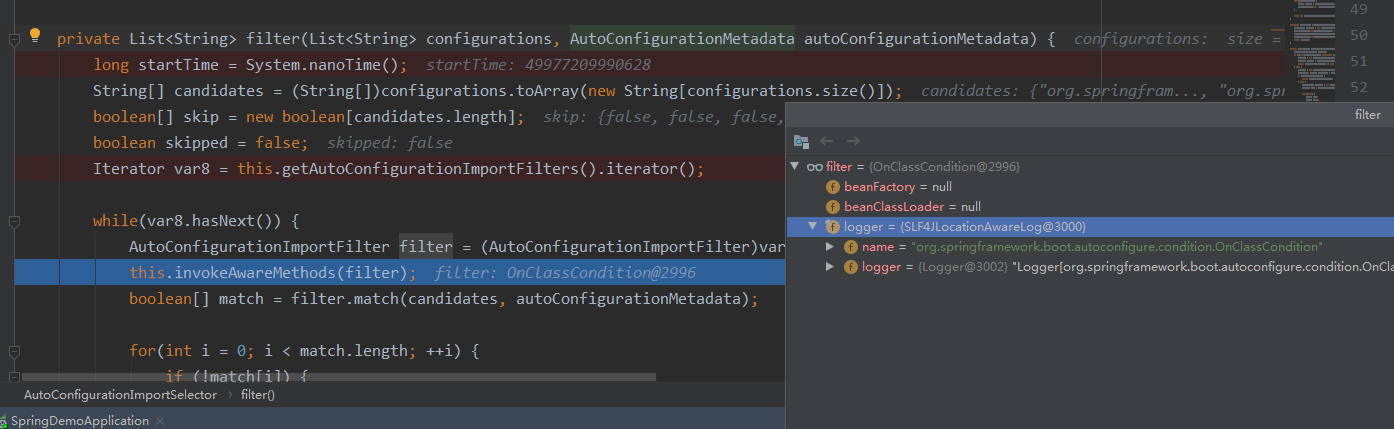
Task: Click the field icon next to beanClassLoader
Action: [832, 207]
